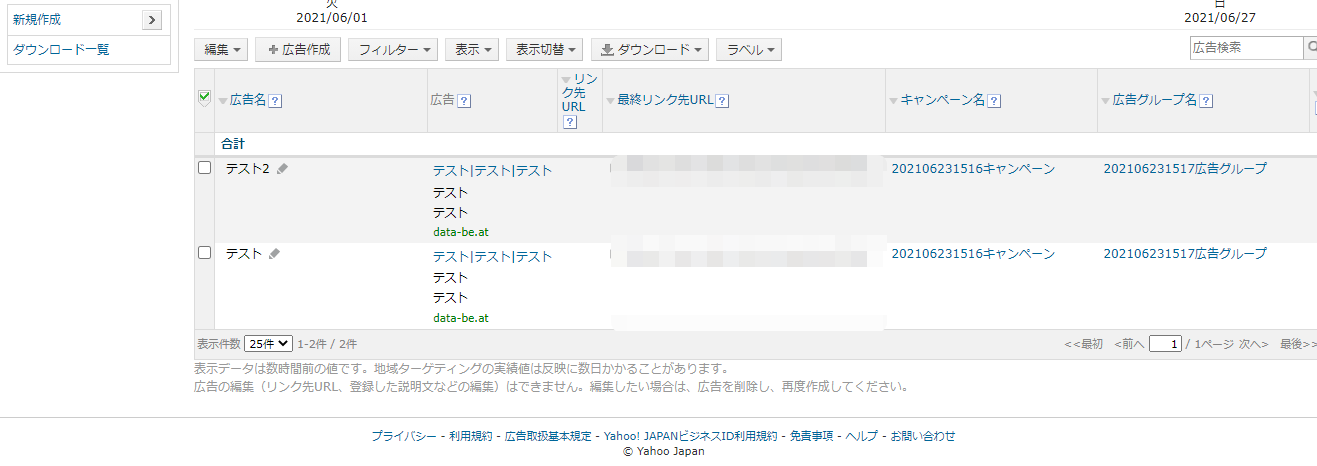Image resolution: width=1317 pixels, height=466 pixels.
Task: Open 新規作成 in left panel
Action: click(37, 20)
